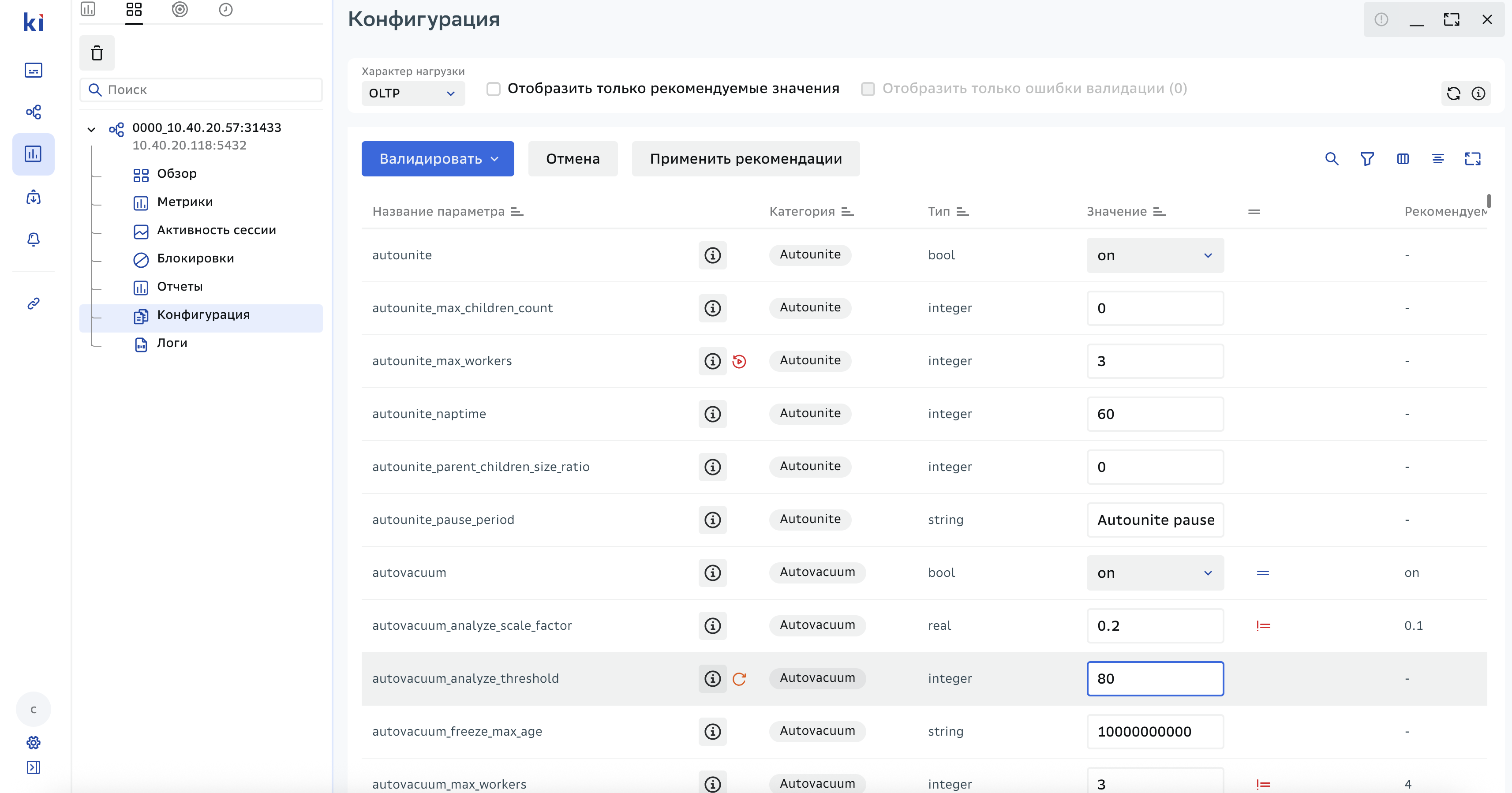Click autounite_naptime value field 60
This screenshot has width=1512, height=793.
(1155, 415)
